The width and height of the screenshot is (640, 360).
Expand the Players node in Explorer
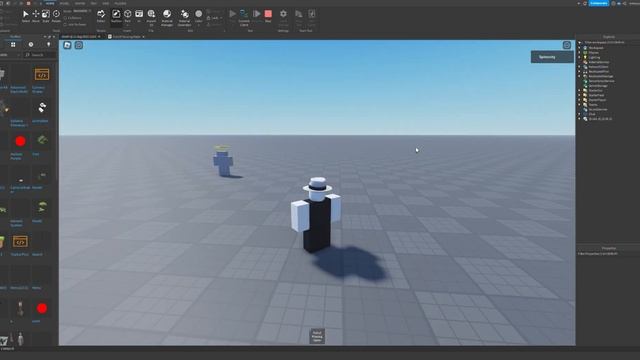pyautogui.click(x=579, y=53)
